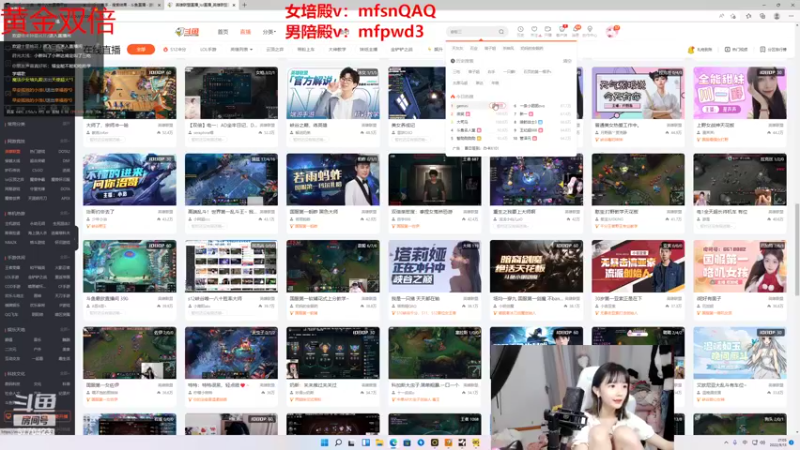Click the microphone icon in system tray
The width and height of the screenshot is (800, 450).
click(x=735, y=442)
